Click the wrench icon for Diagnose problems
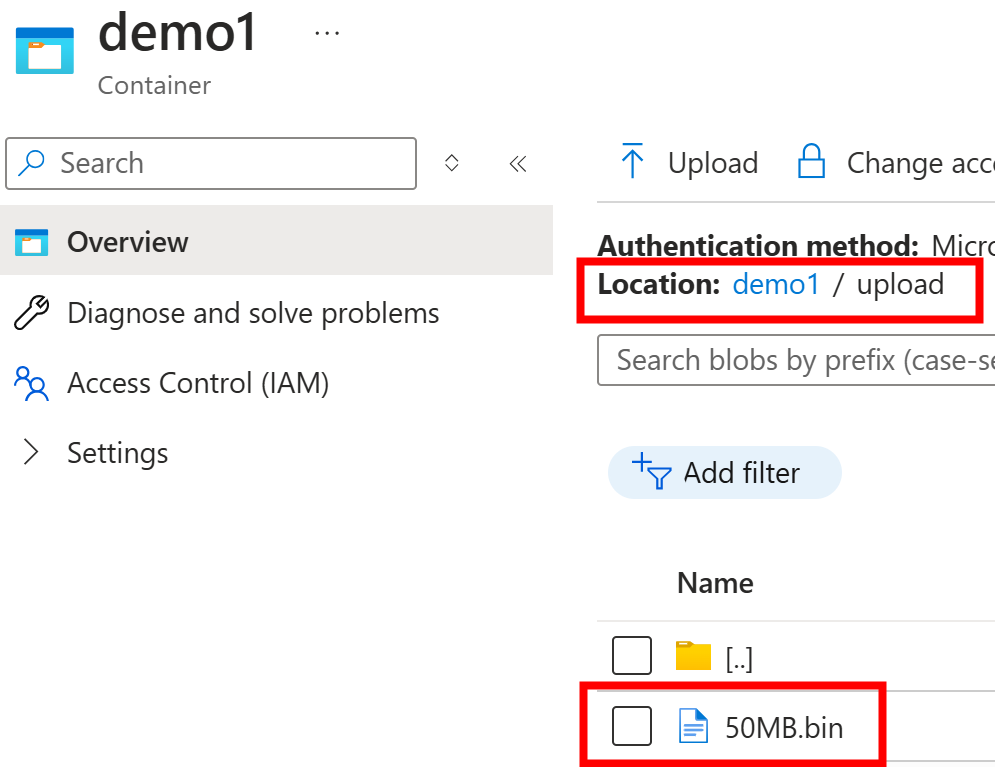Image resolution: width=995 pixels, height=767 pixels. (x=31, y=313)
